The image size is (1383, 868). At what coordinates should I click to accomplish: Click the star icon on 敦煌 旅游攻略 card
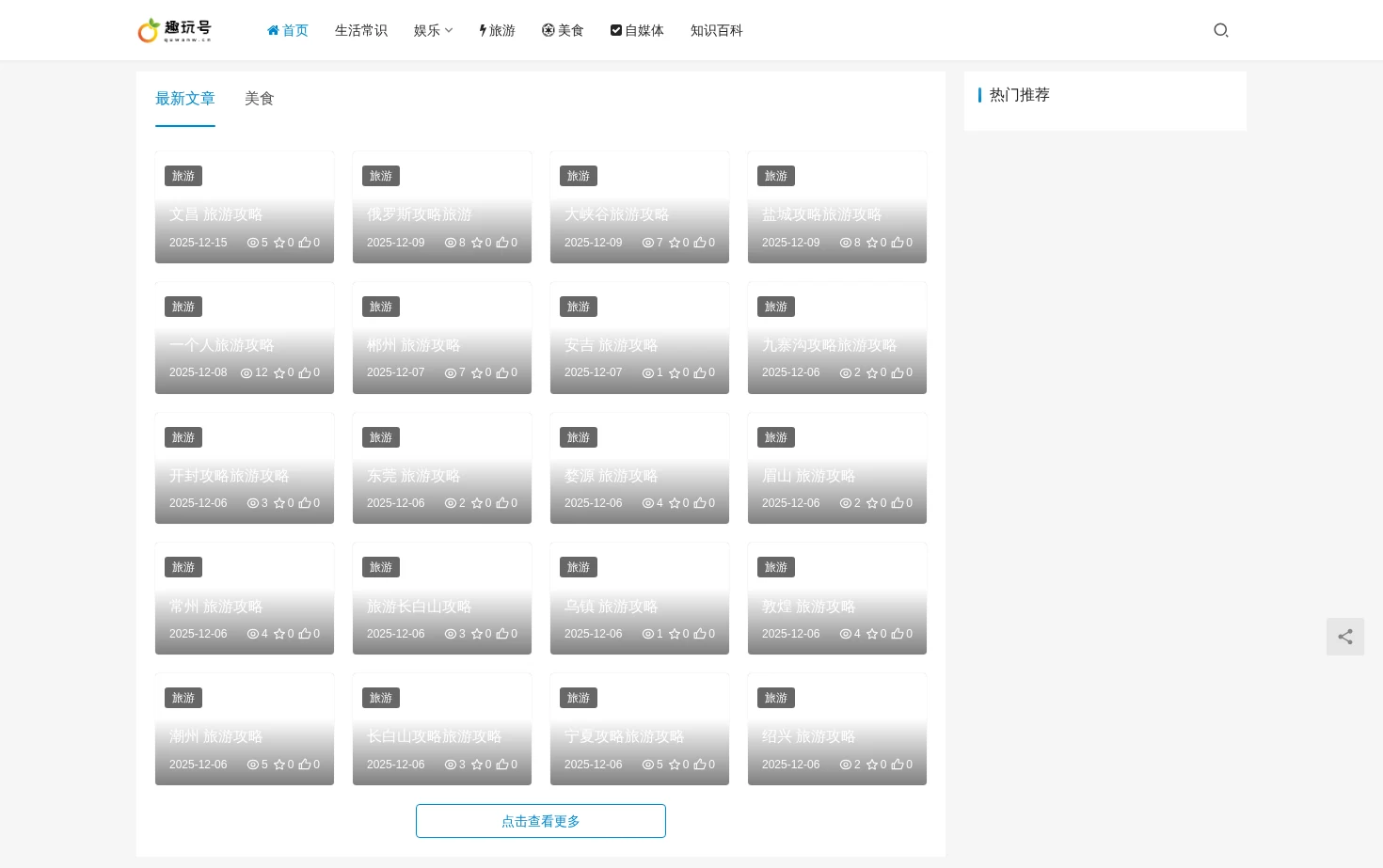pos(872,635)
